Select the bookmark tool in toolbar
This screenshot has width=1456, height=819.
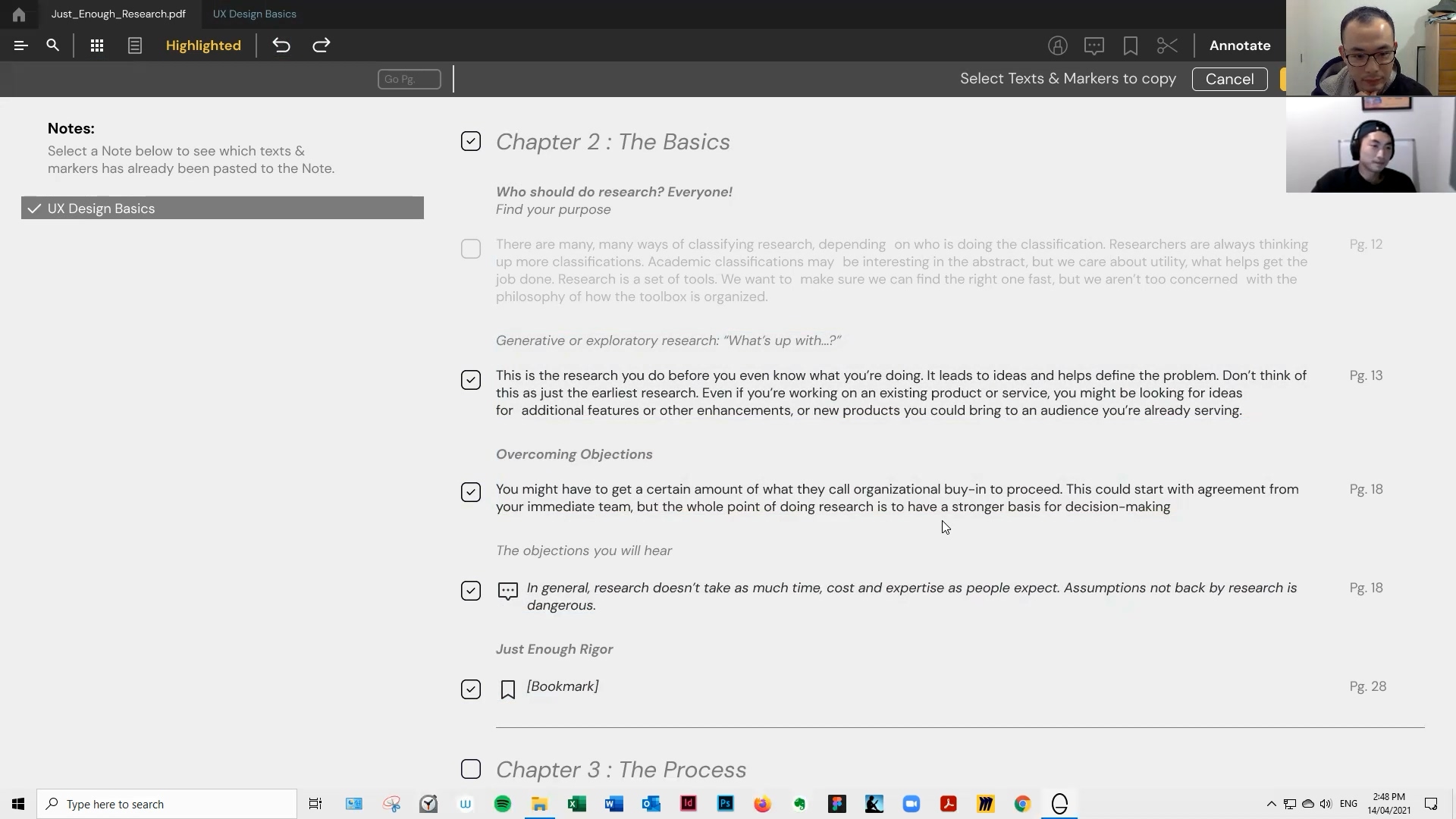pyautogui.click(x=1131, y=45)
